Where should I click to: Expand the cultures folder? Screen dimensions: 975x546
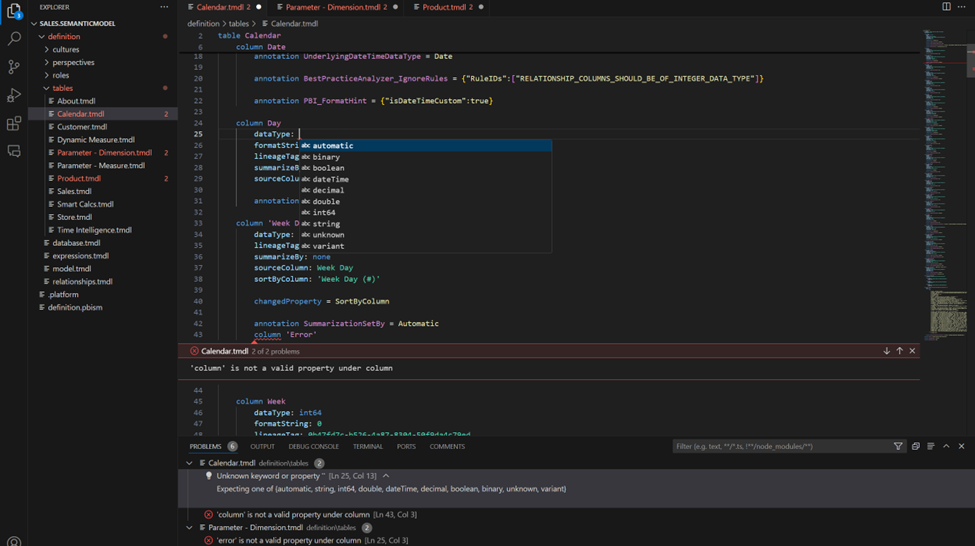[65, 49]
